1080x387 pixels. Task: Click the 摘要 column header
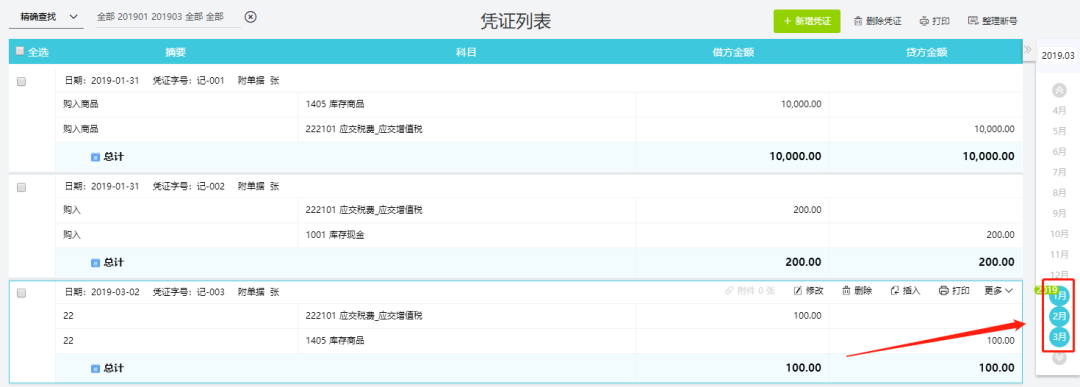tap(176, 52)
